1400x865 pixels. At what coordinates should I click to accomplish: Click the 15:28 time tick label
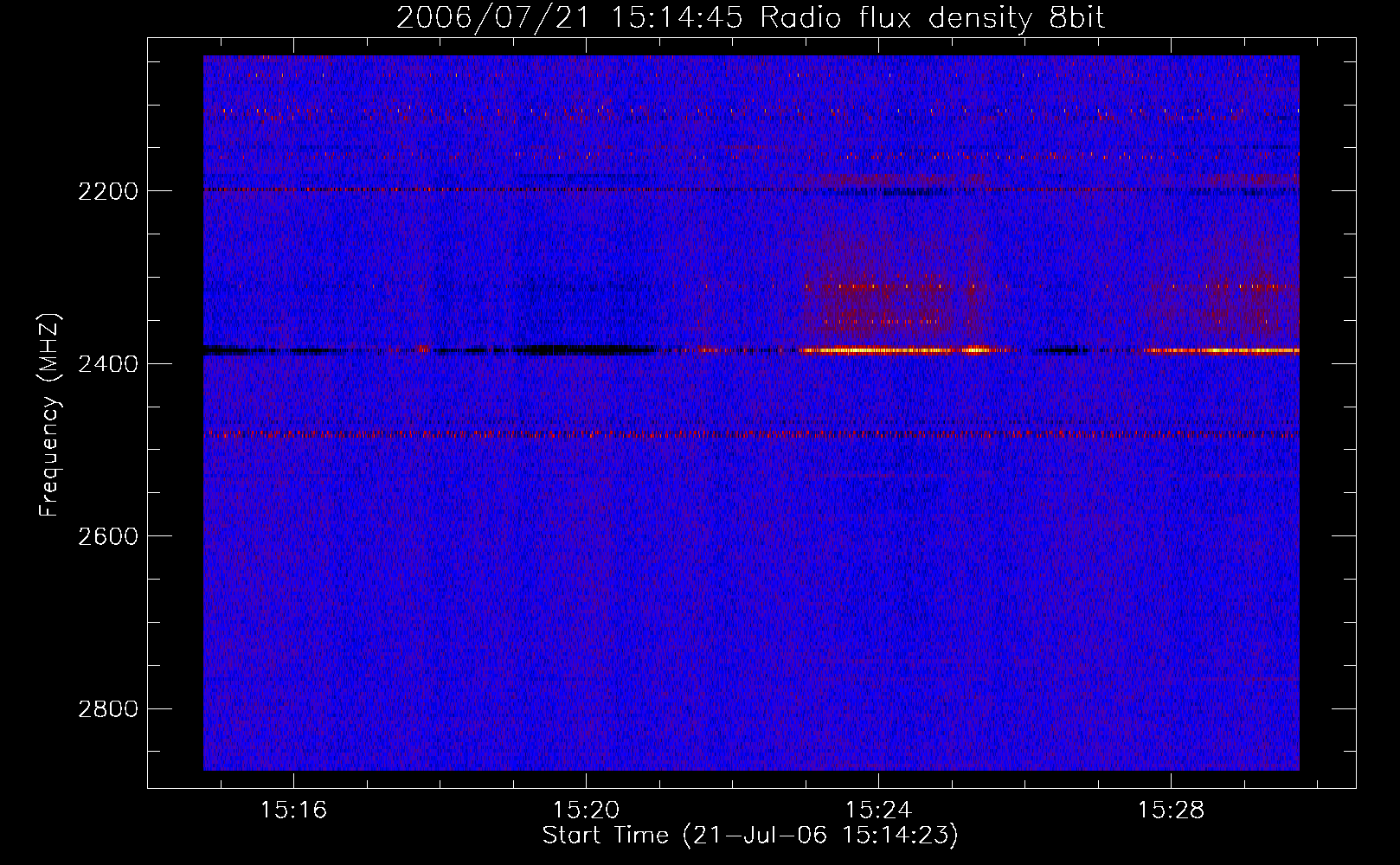(x=1171, y=811)
